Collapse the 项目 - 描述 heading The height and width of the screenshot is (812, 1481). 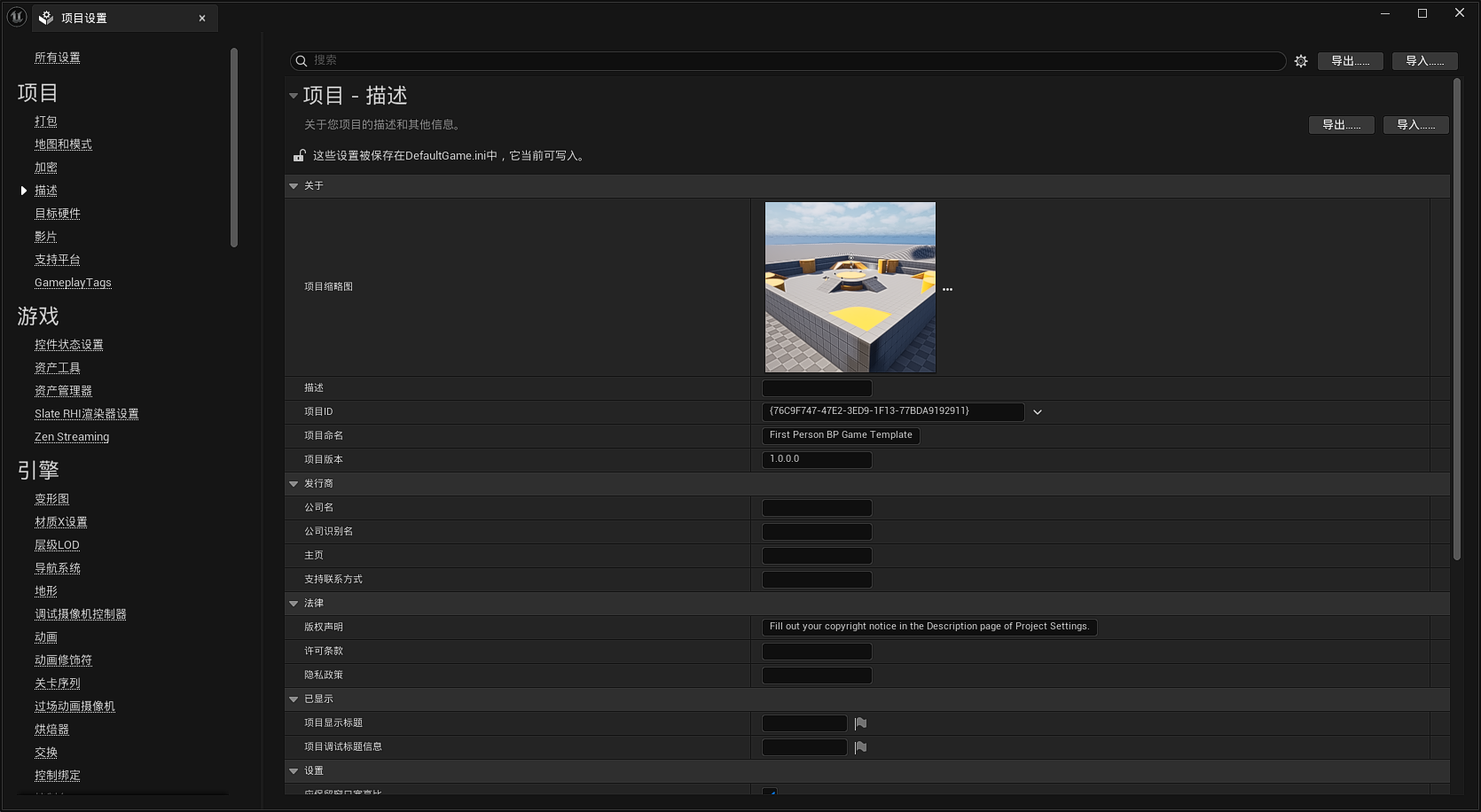[294, 96]
